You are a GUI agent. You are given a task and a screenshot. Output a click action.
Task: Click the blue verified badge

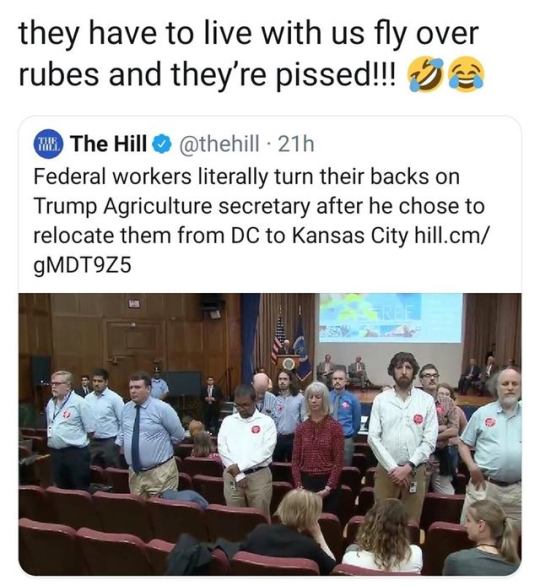(x=163, y=145)
